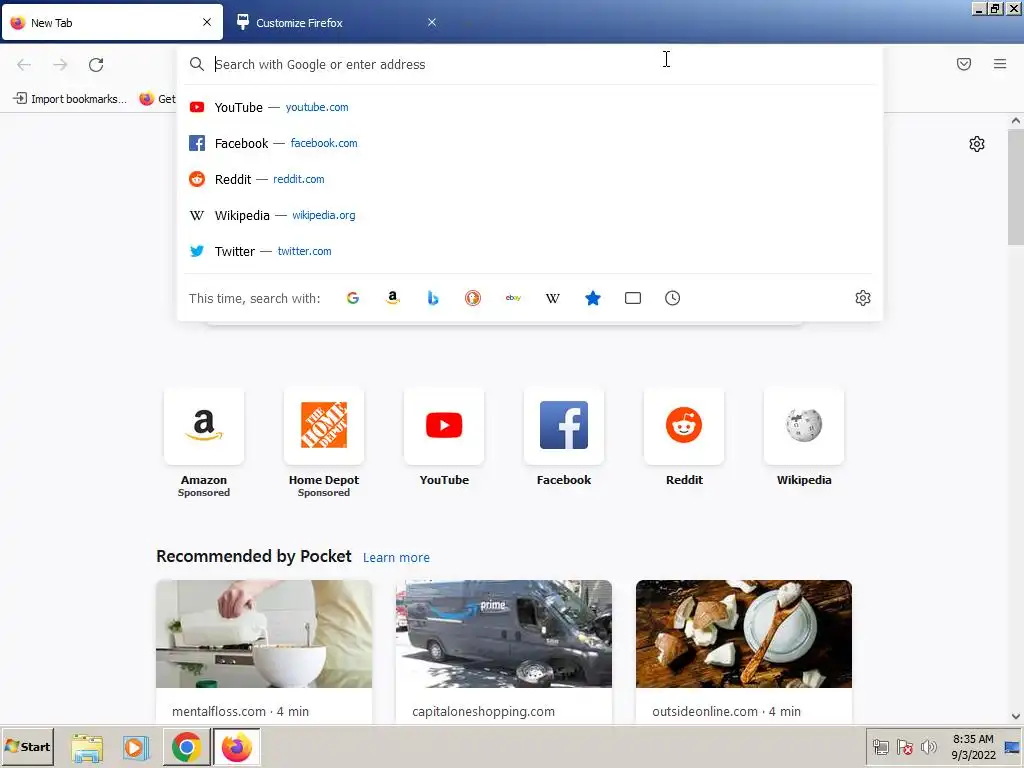Viewport: 1024px width, 768px height.
Task: Choose DuckDuckGo one-off search icon
Action: 473,298
